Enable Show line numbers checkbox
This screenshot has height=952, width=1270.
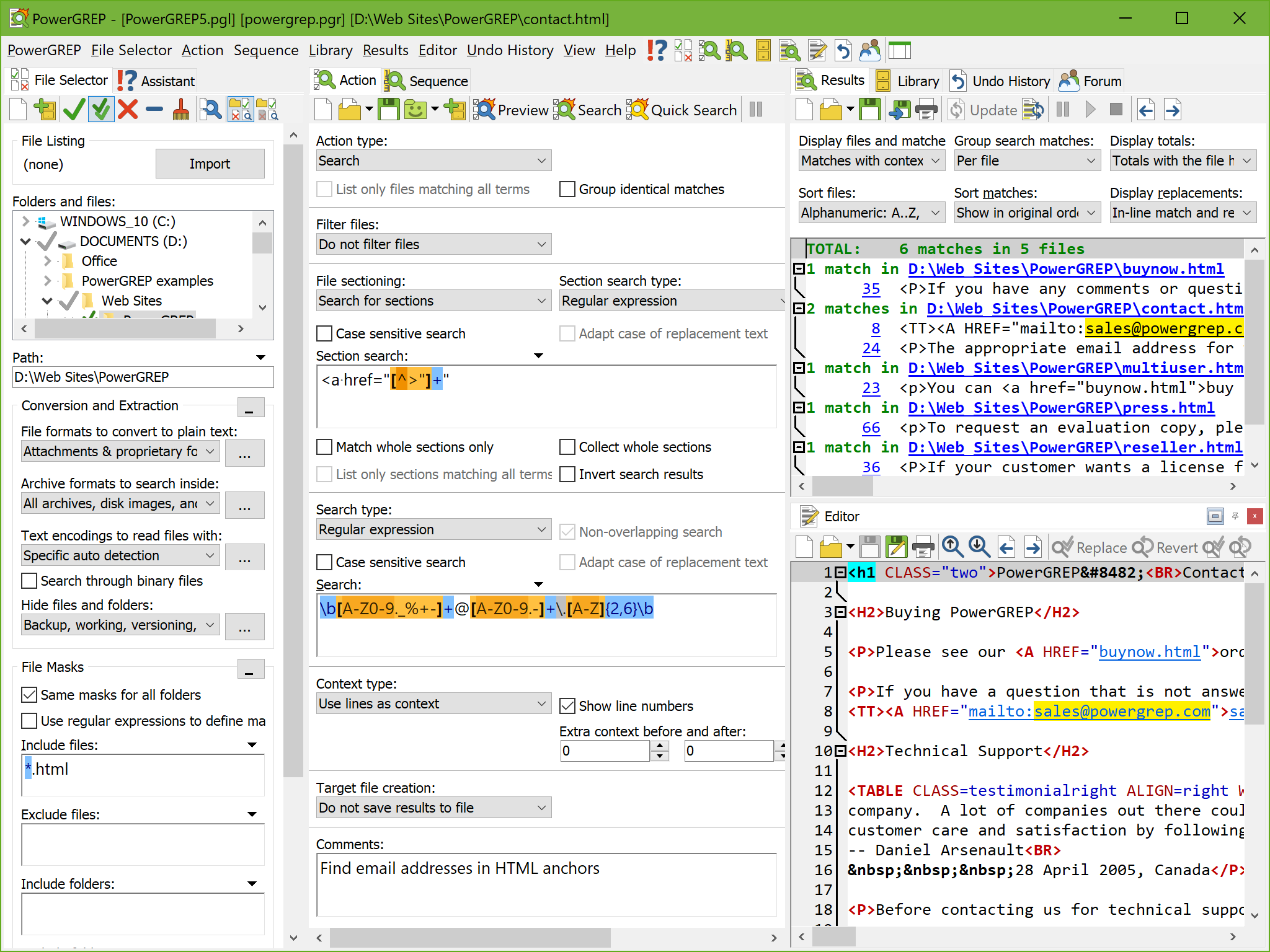click(567, 706)
